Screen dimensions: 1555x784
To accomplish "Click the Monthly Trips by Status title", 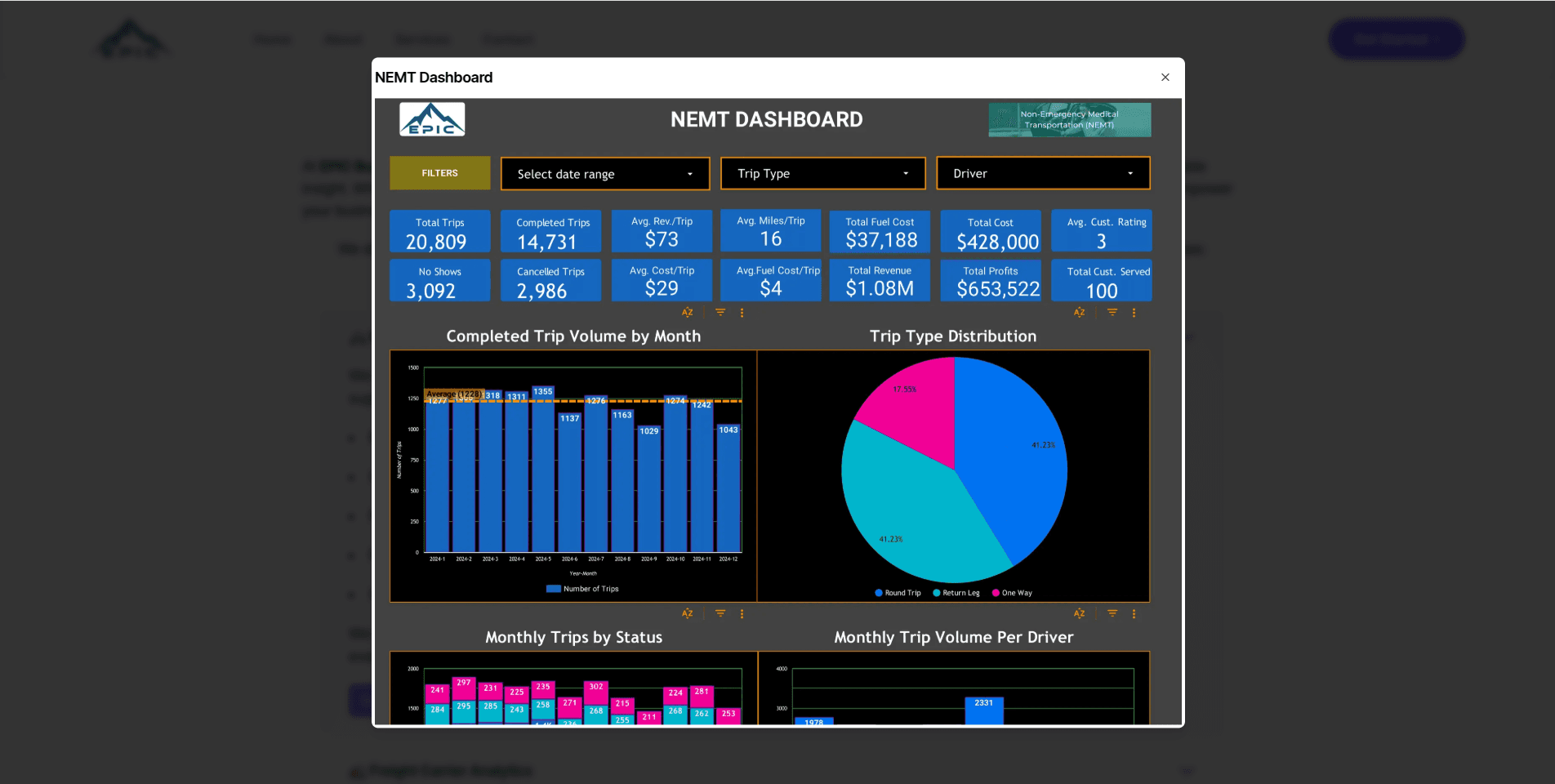I will point(573,637).
